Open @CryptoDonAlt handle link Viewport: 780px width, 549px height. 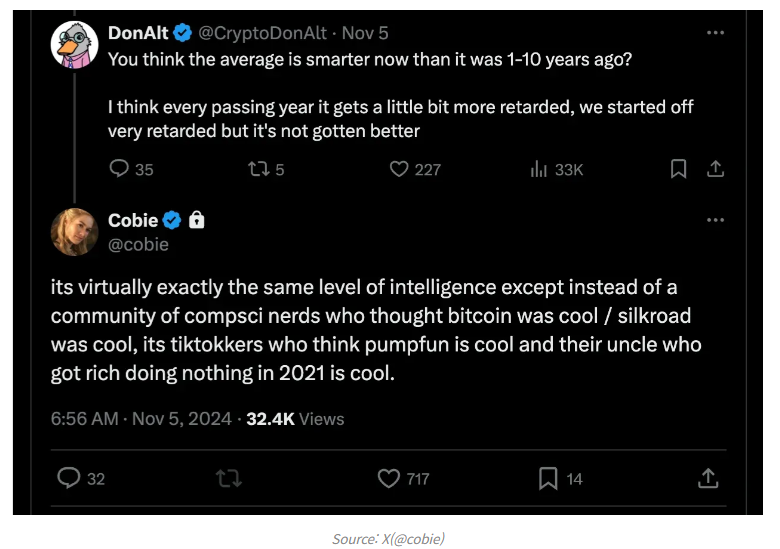[x=263, y=32]
